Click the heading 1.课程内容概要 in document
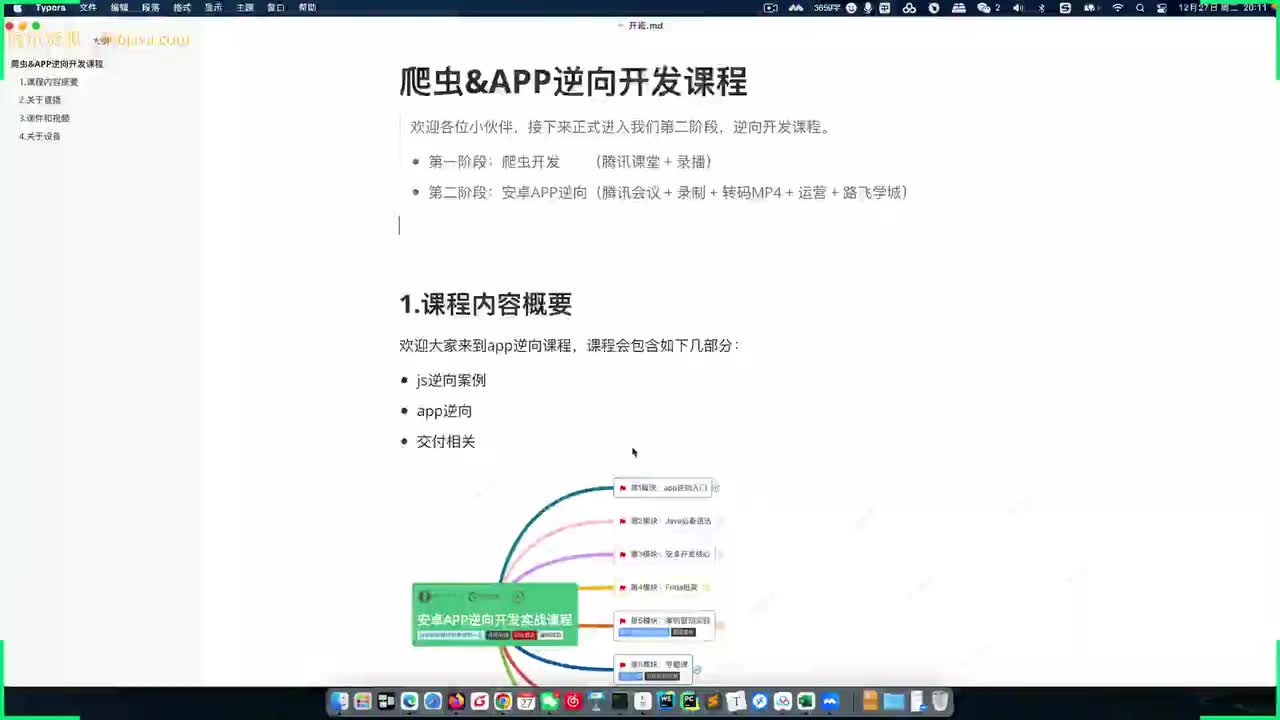 [485, 304]
